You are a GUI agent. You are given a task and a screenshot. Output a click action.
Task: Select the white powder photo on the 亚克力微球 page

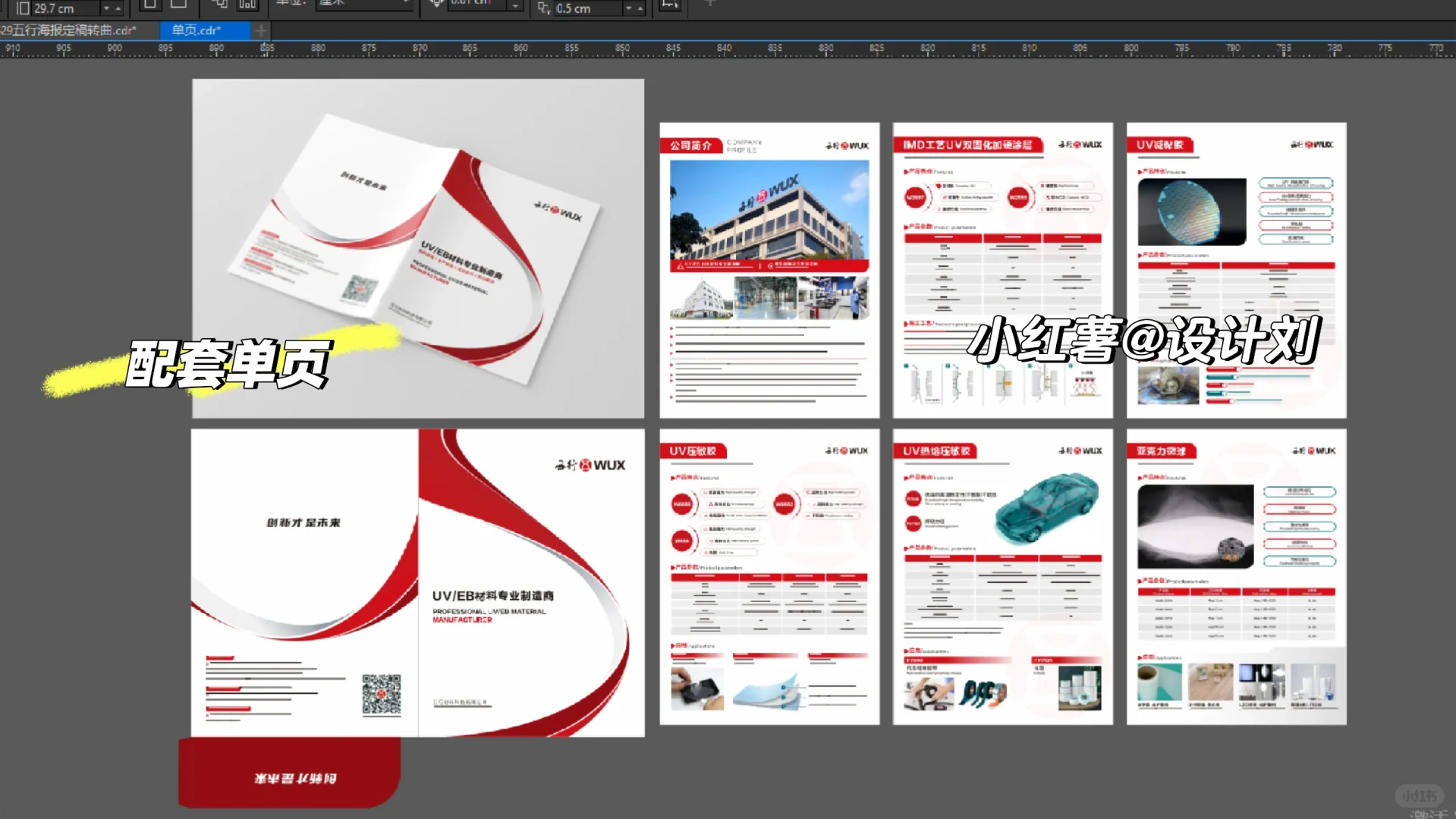pyautogui.click(x=1196, y=527)
